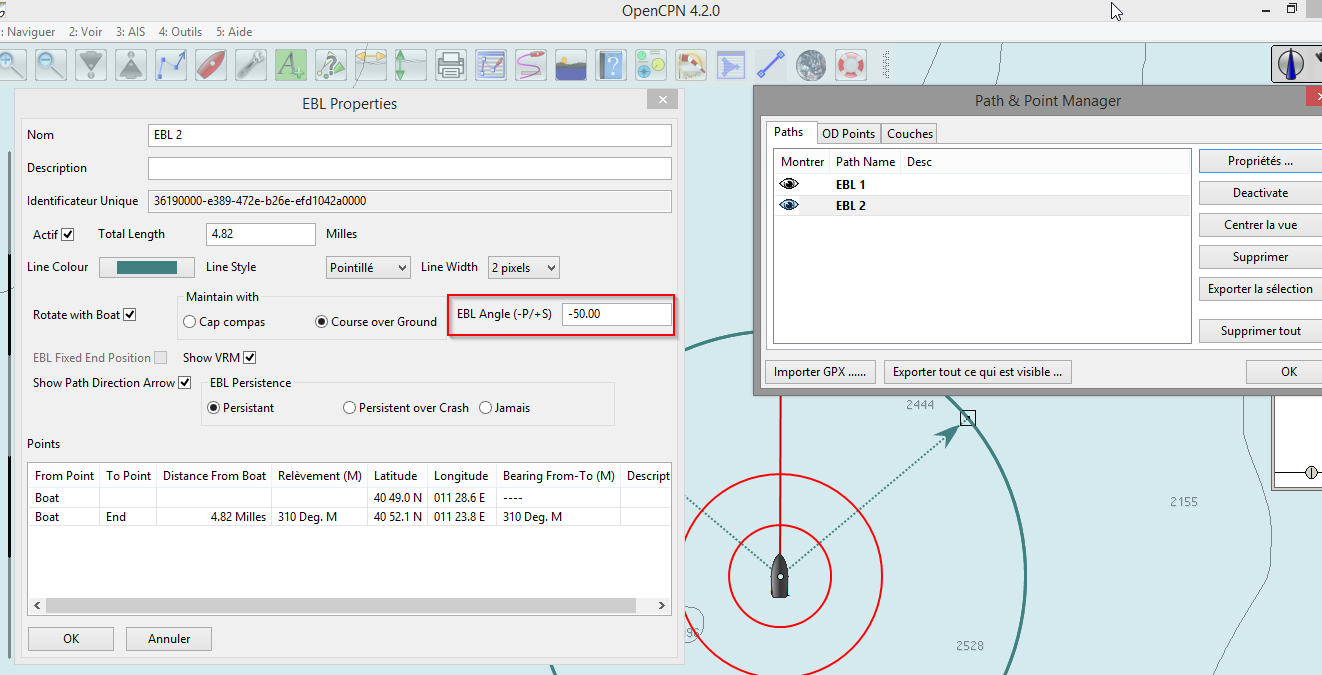The height and width of the screenshot is (675, 1322).
Task: Select the Paths tab
Action: (789, 132)
